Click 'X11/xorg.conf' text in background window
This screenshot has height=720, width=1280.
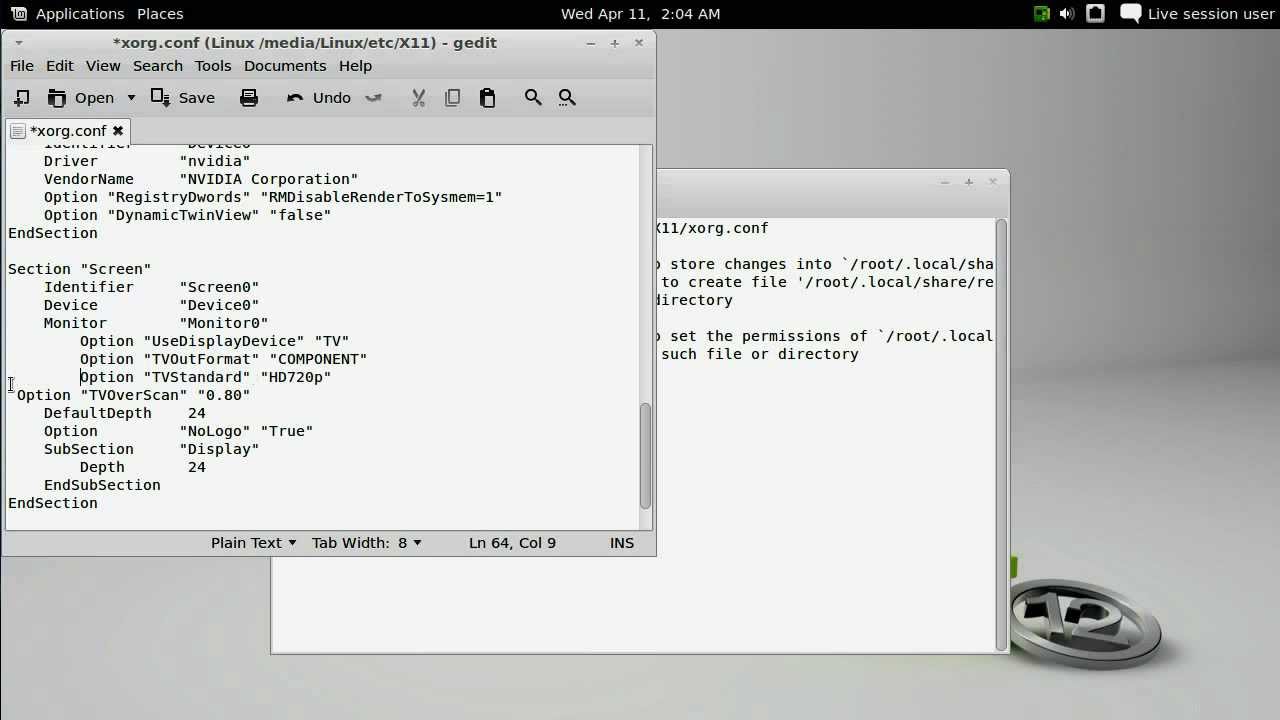tap(712, 228)
